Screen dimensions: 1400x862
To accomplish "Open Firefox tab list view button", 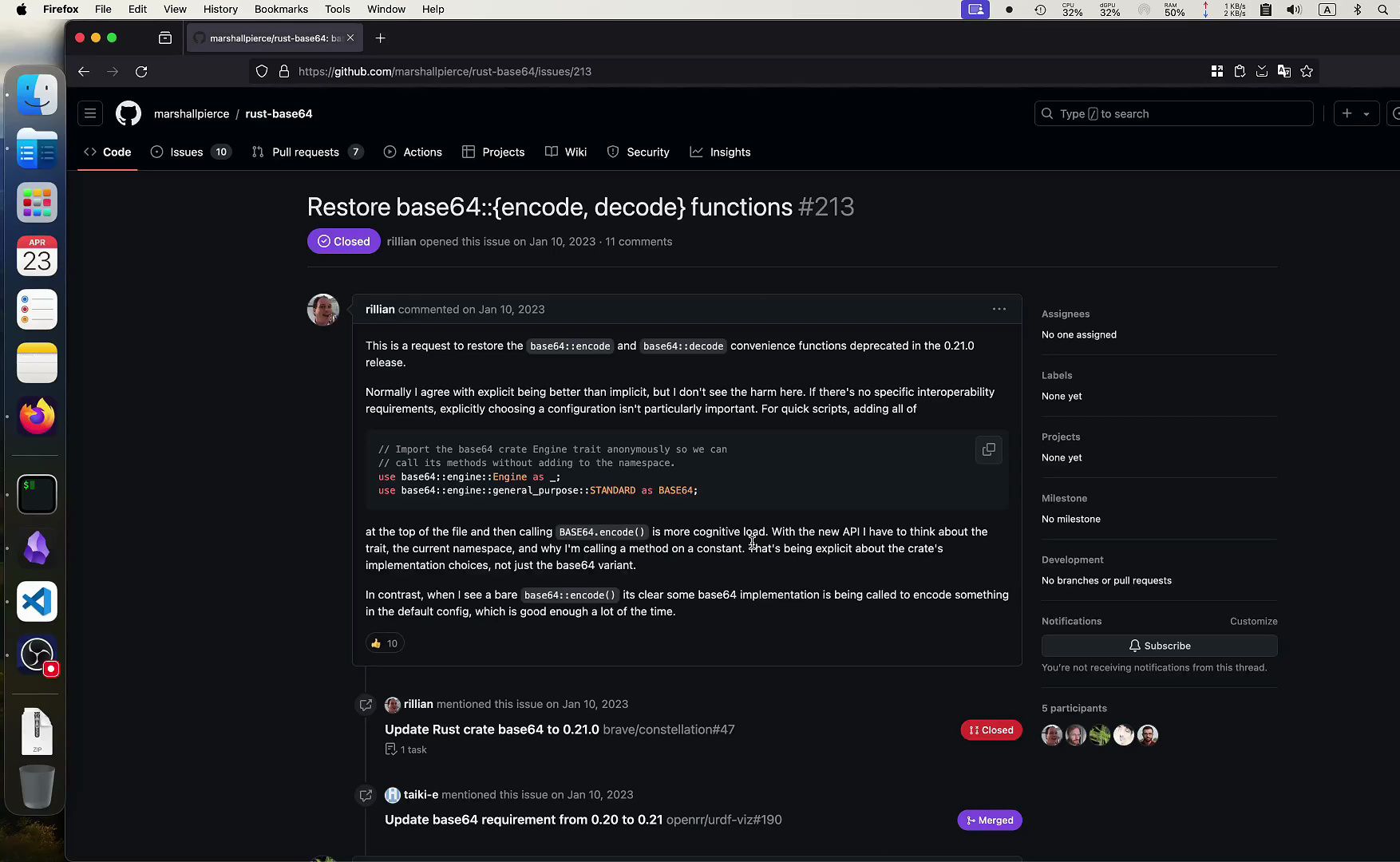I will (165, 38).
